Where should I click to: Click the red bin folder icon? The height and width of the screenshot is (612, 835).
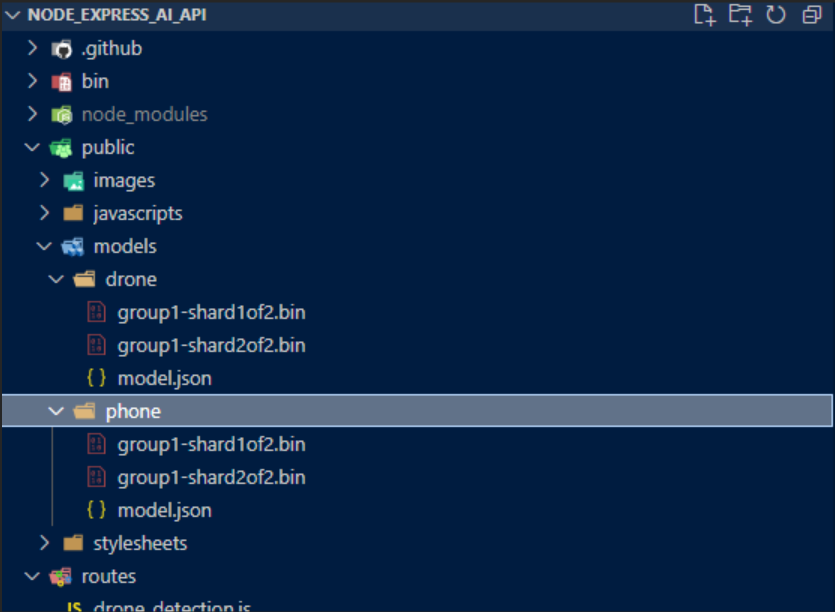62,82
